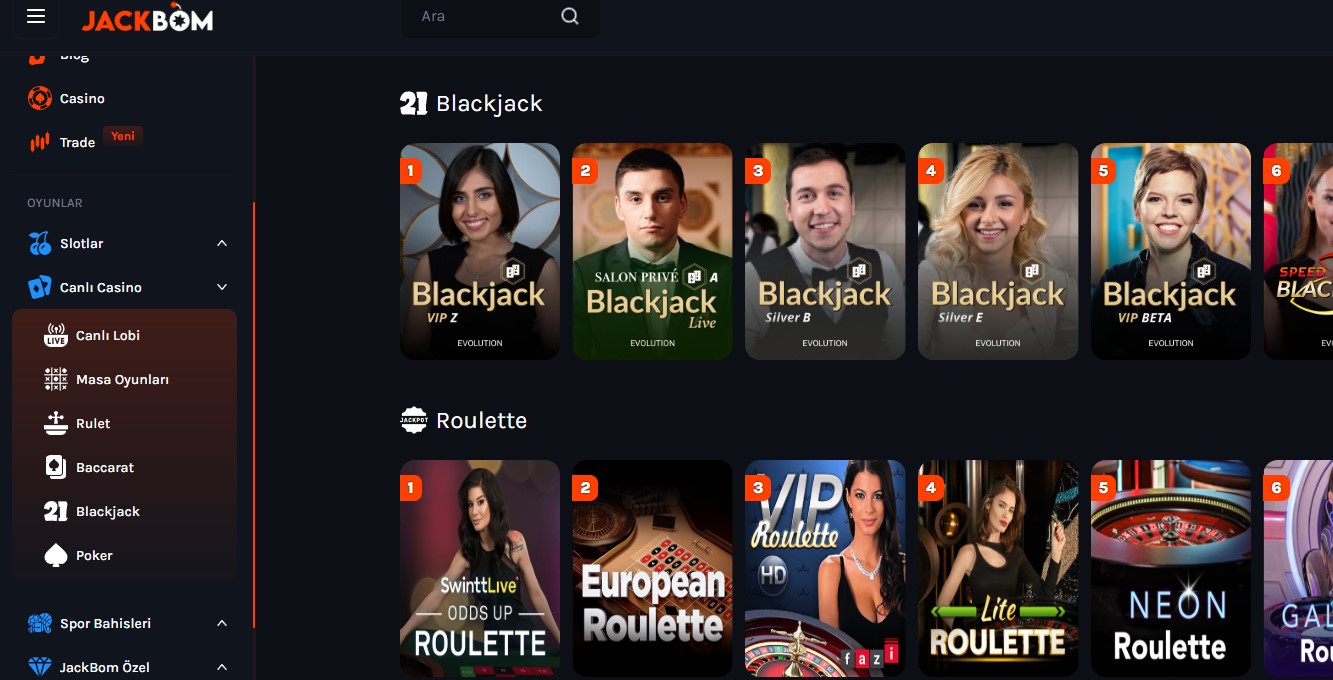Toggle the Canlı Casino dropdown chevron
This screenshot has height=680, width=1333.
(x=222, y=287)
